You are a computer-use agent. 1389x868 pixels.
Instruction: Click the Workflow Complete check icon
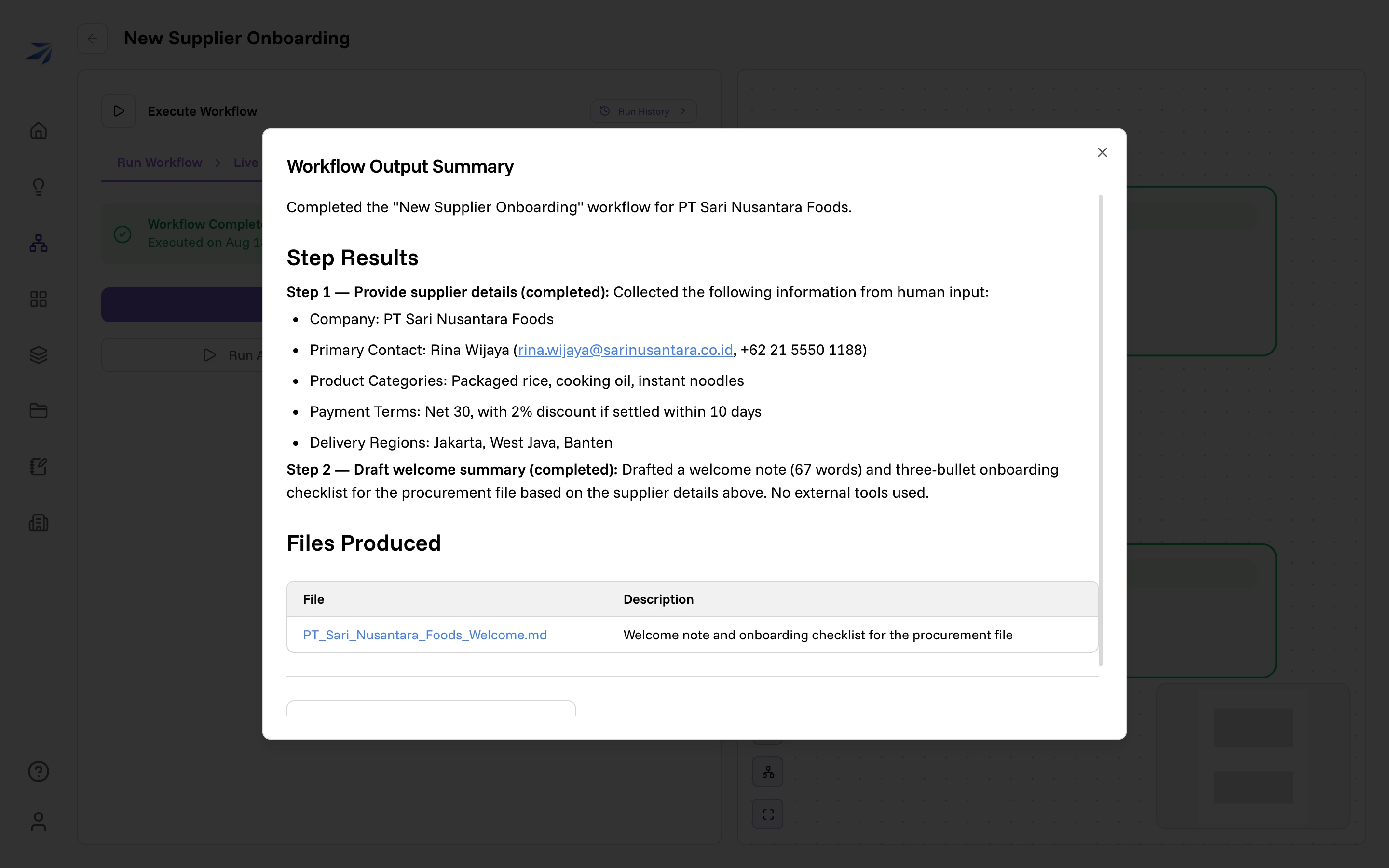pos(122,234)
